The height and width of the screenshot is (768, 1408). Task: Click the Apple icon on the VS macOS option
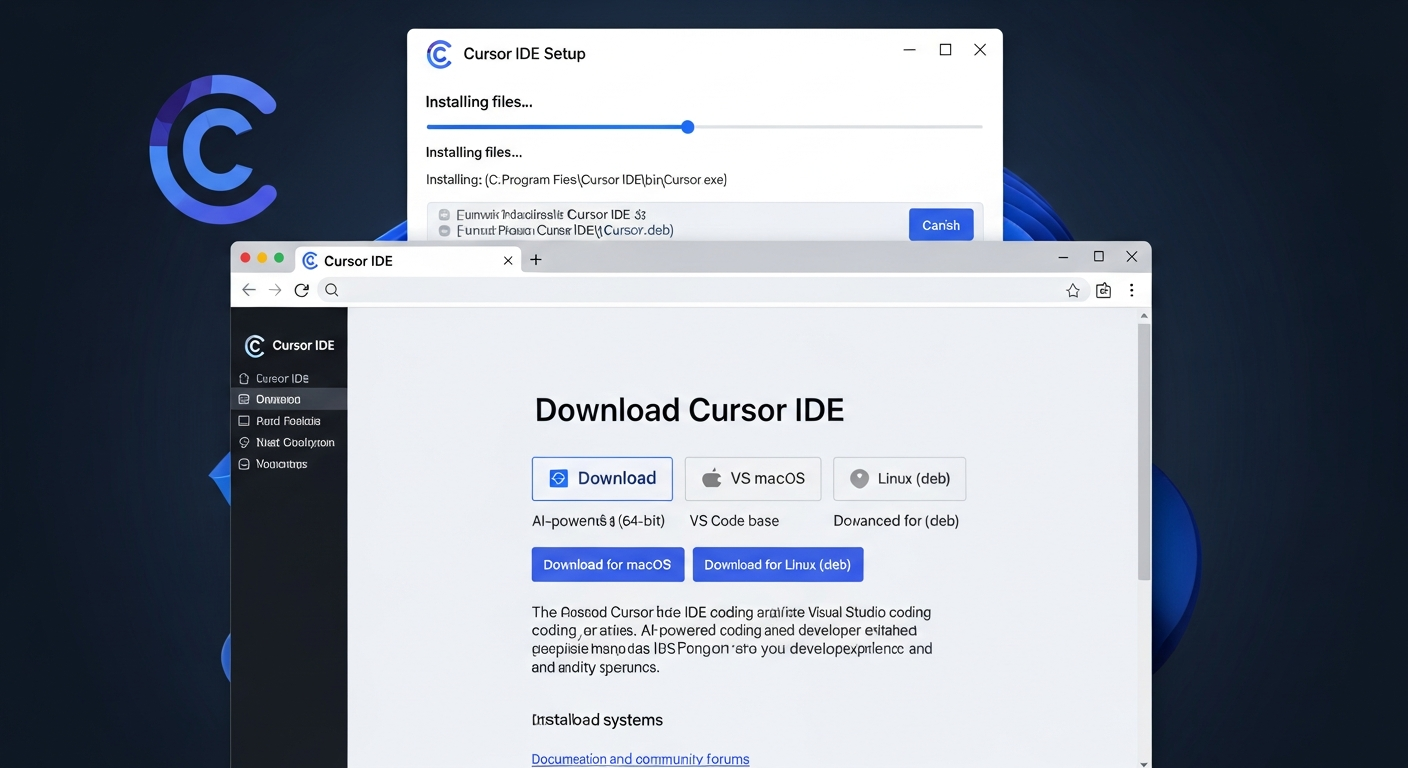(711, 478)
